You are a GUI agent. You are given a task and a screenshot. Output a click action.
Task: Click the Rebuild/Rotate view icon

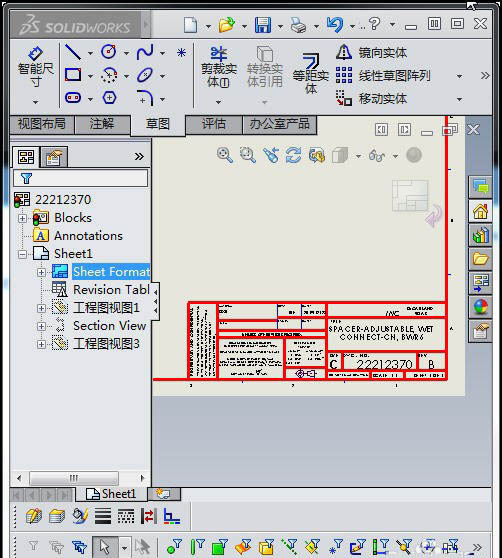tap(294, 155)
